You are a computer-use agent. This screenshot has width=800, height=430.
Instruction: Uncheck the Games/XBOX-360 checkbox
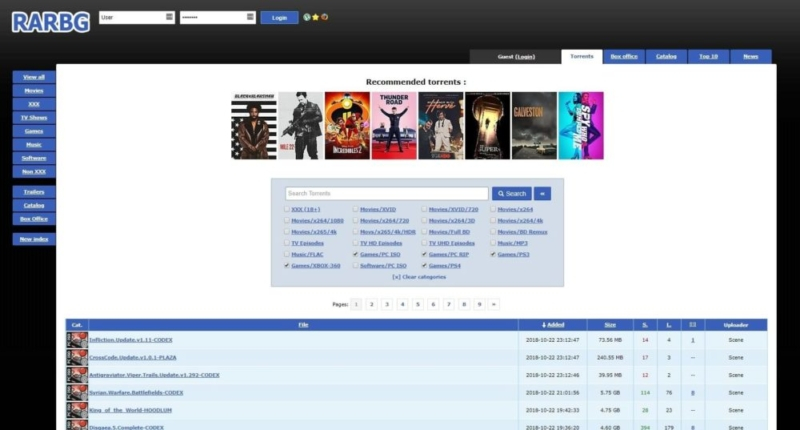click(287, 265)
